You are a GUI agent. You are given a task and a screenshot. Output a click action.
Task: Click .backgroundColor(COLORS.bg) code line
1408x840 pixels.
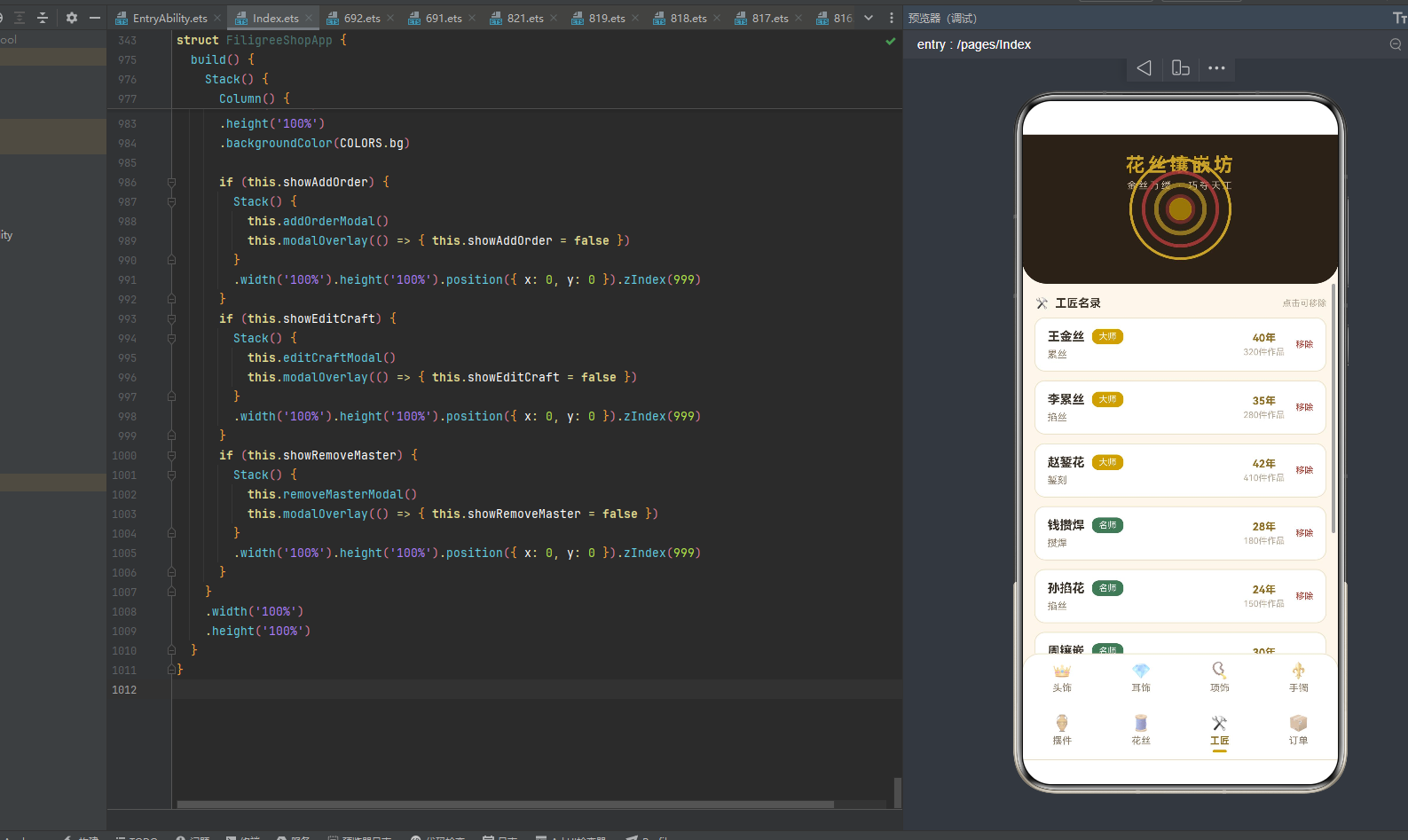tap(314, 143)
